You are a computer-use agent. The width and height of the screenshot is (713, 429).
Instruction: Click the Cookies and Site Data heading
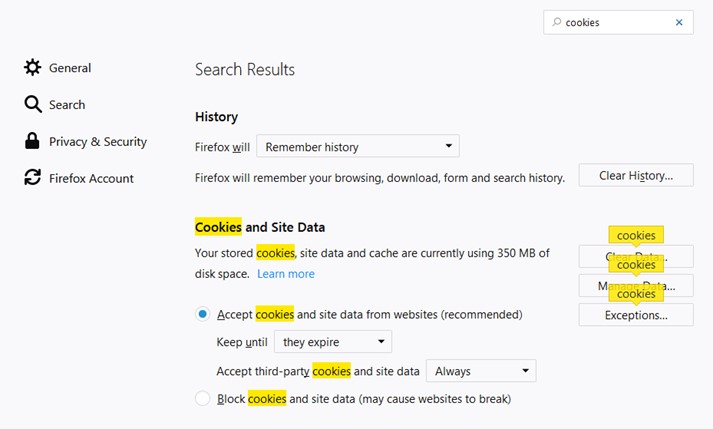click(x=260, y=227)
